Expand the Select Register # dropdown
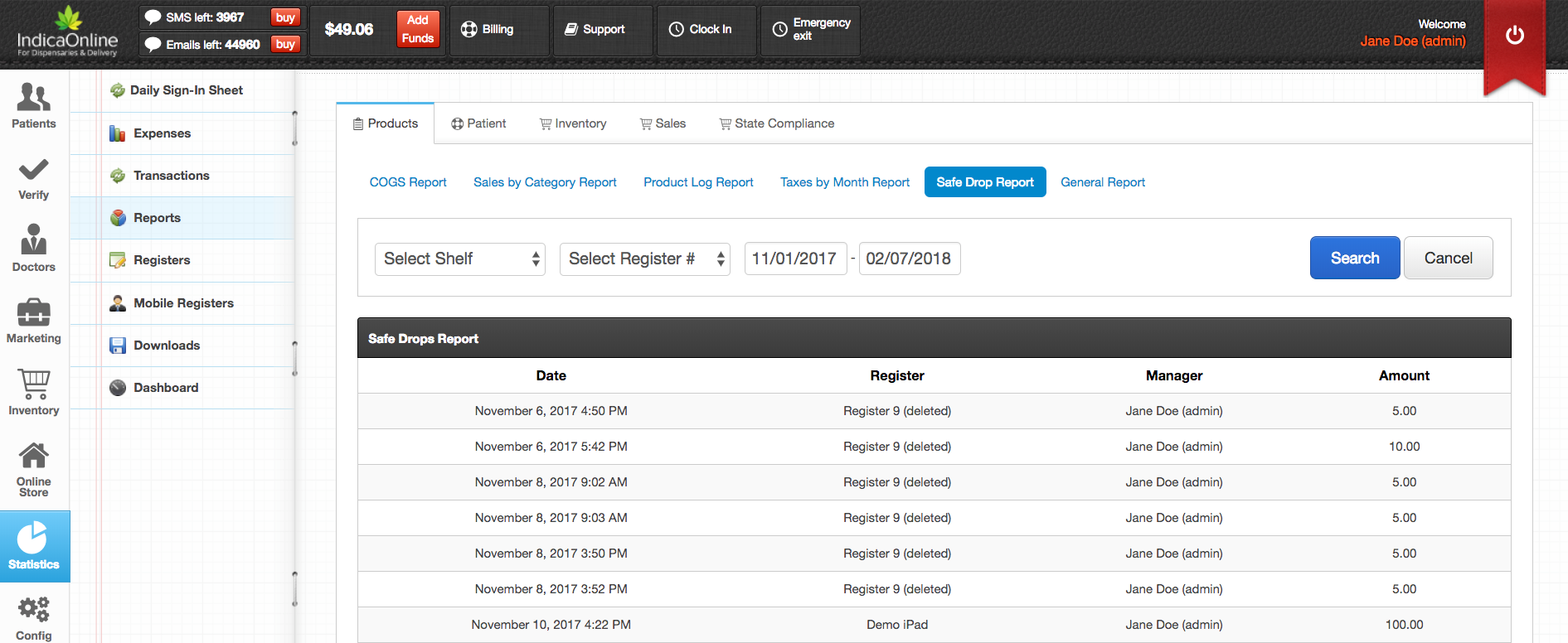The image size is (1568, 643). coord(644,259)
